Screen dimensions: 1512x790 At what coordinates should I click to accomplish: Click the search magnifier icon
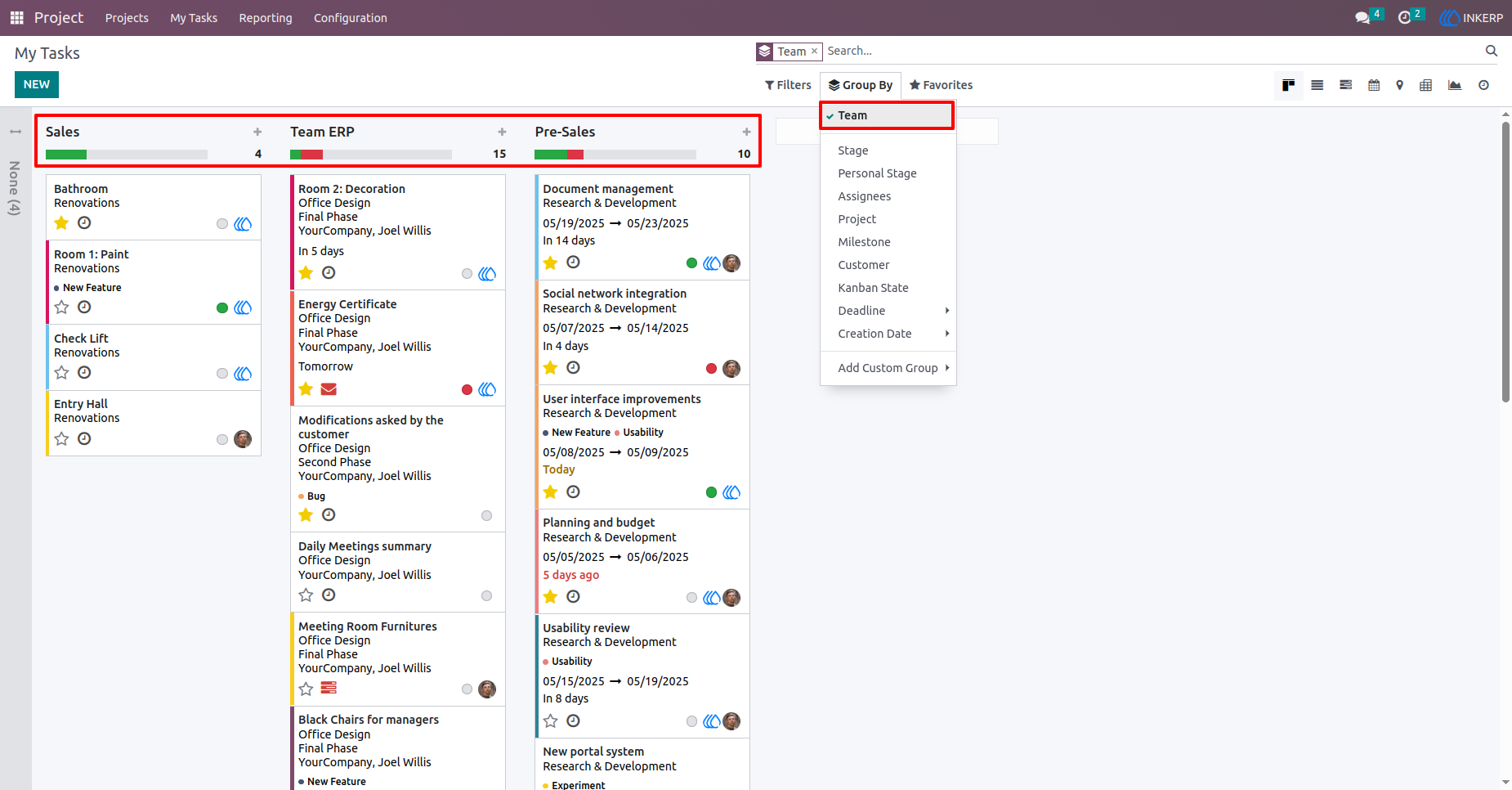[x=1491, y=51]
